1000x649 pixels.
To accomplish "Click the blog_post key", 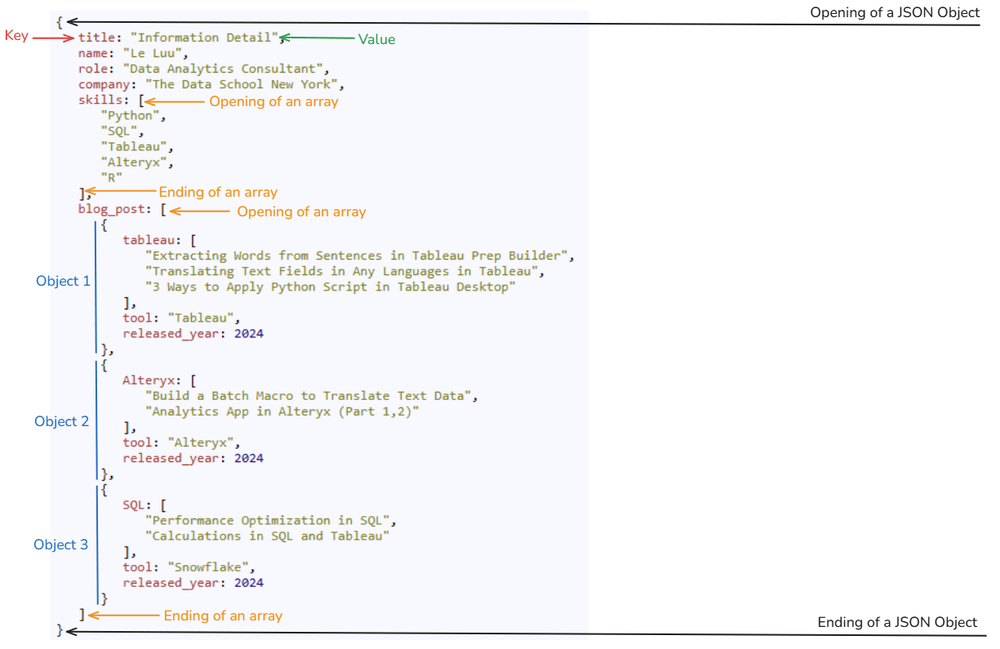I will tap(112, 209).
